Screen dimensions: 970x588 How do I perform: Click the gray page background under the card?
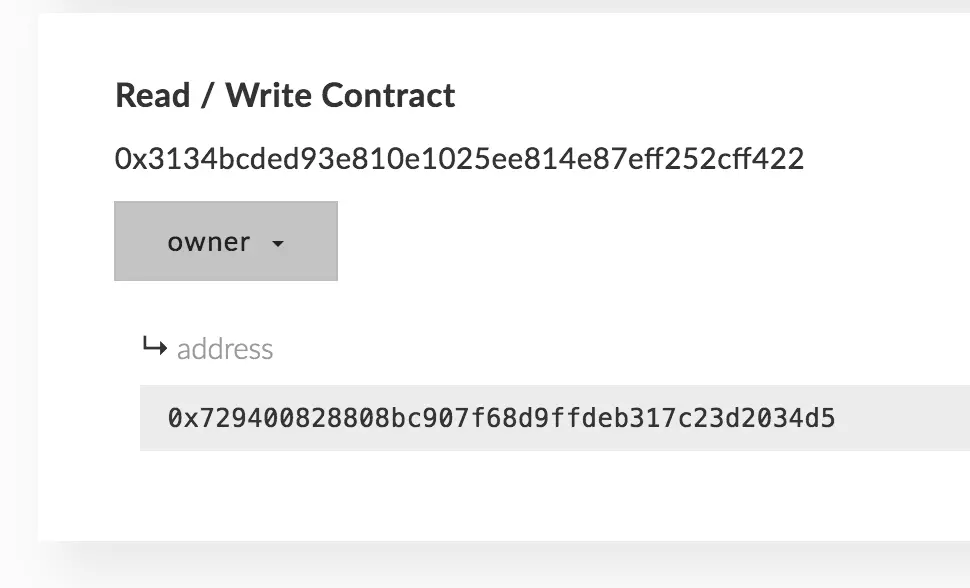click(495, 566)
